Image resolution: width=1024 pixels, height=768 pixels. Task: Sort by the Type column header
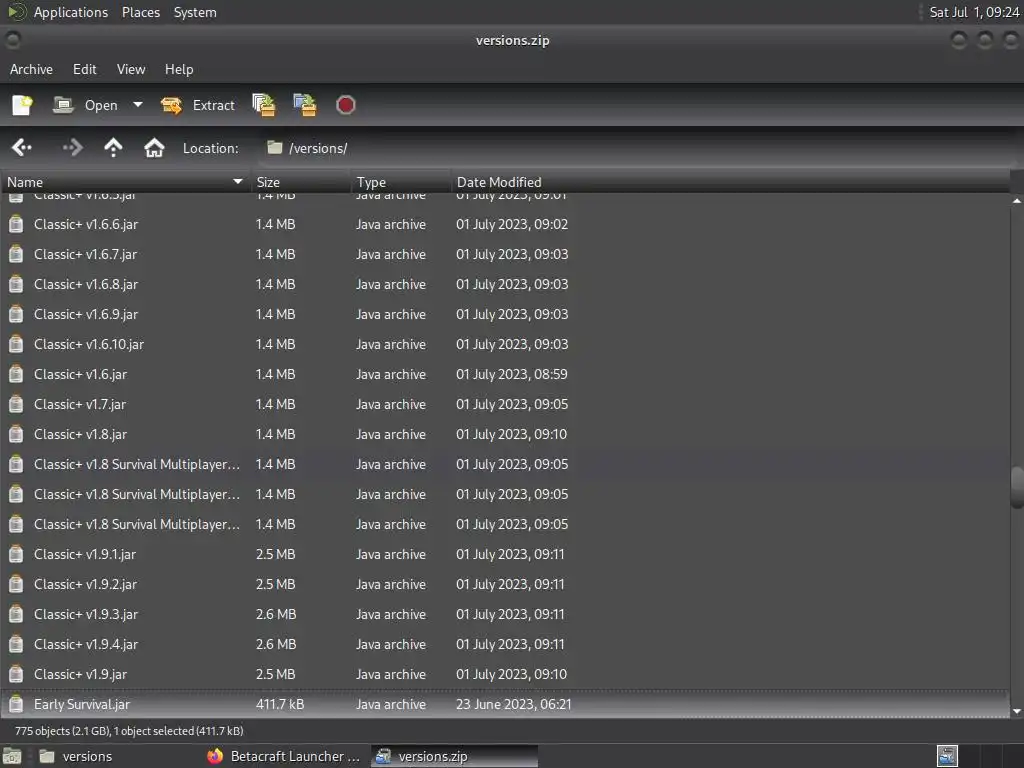tap(400, 182)
